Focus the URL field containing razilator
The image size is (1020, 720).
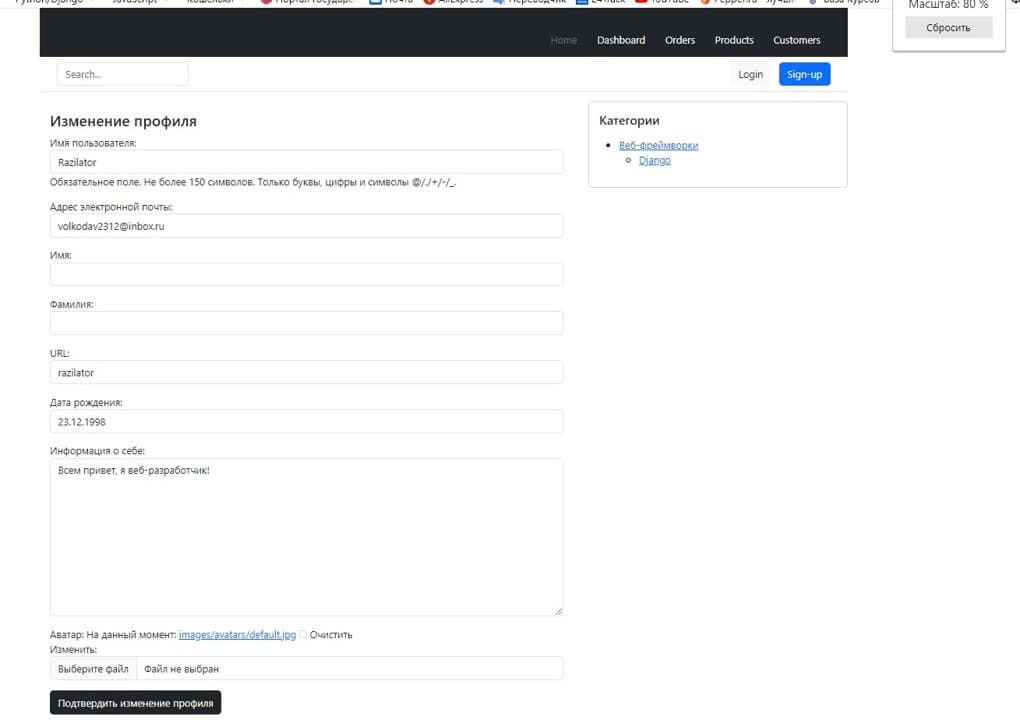[x=306, y=372]
